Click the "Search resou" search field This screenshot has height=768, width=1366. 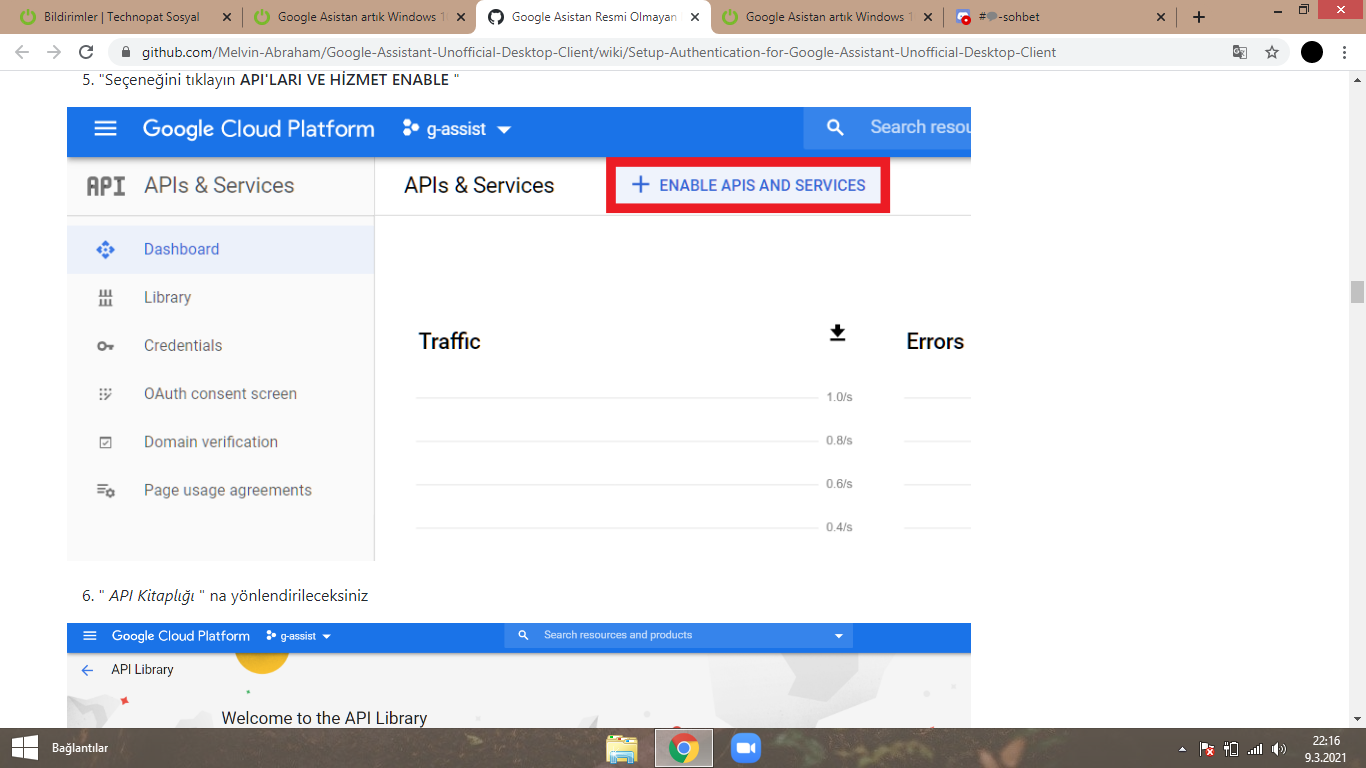[x=887, y=128]
